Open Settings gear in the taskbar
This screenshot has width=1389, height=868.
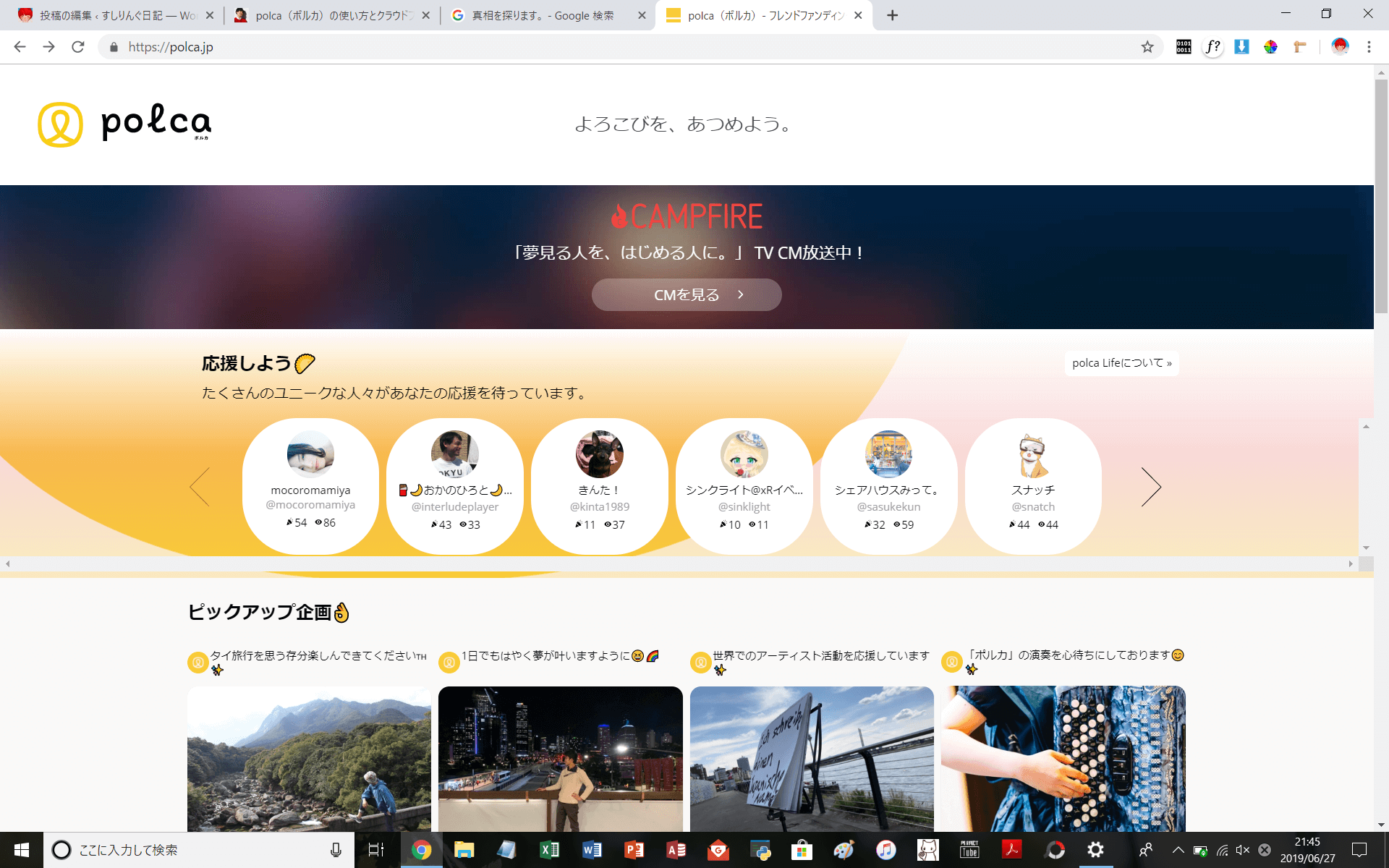pyautogui.click(x=1095, y=850)
